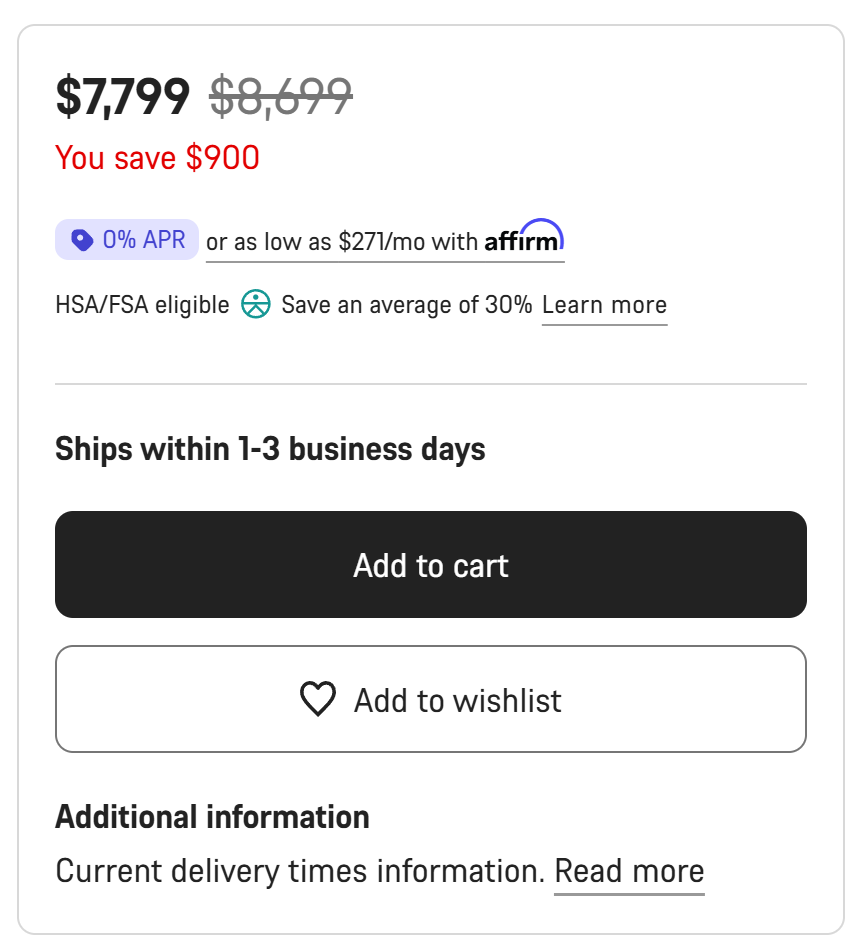Open the Learn more link for HSA/FSA
Image resolution: width=857 pixels, height=942 pixels.
tap(604, 305)
